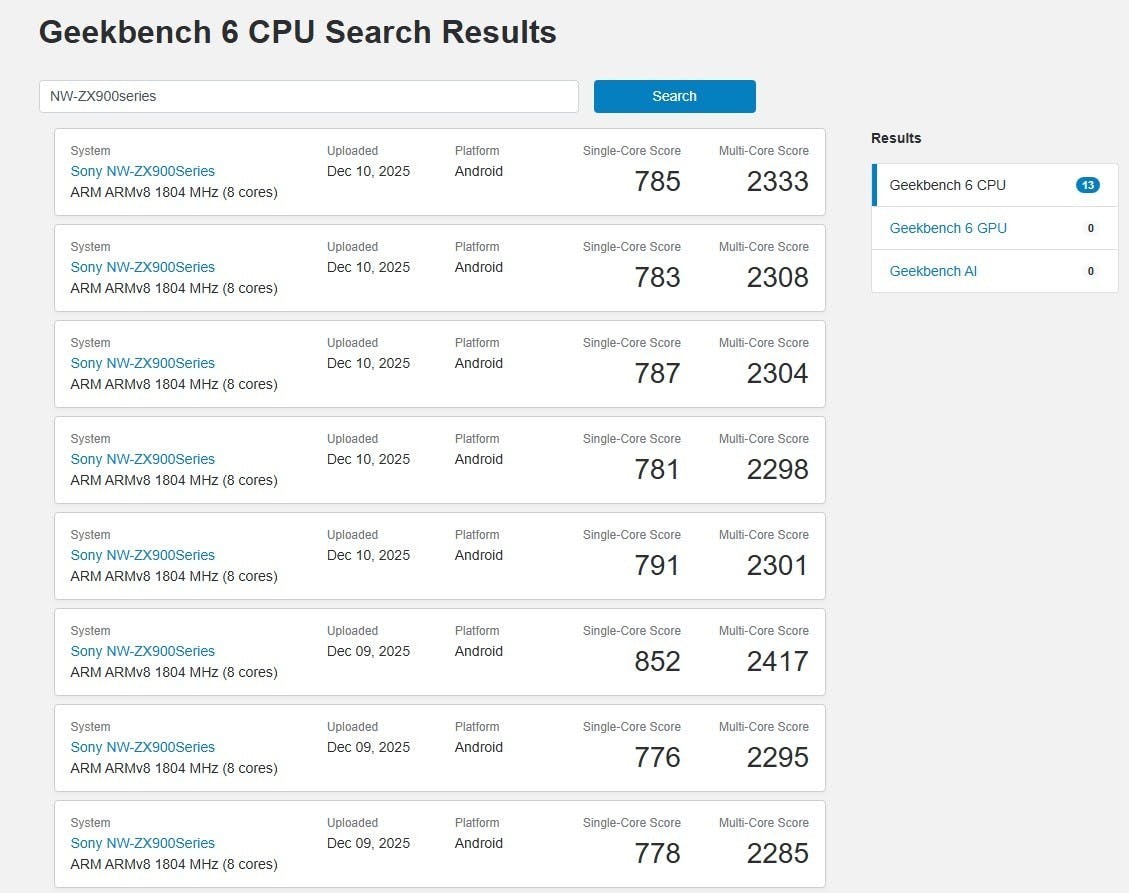Open Sony NW-ZX900Series link scoring 778 single-core

[x=142, y=843]
